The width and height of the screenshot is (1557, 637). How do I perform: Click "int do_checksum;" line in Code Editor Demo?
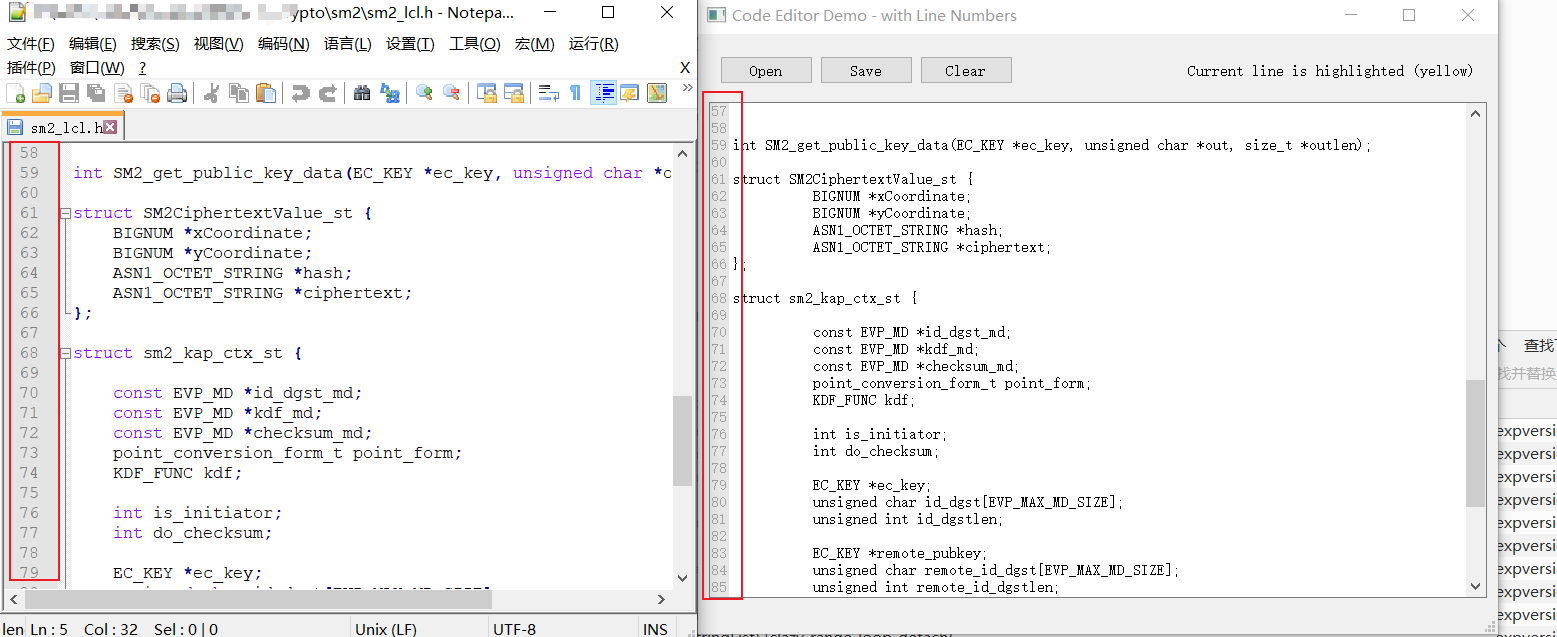tap(875, 451)
